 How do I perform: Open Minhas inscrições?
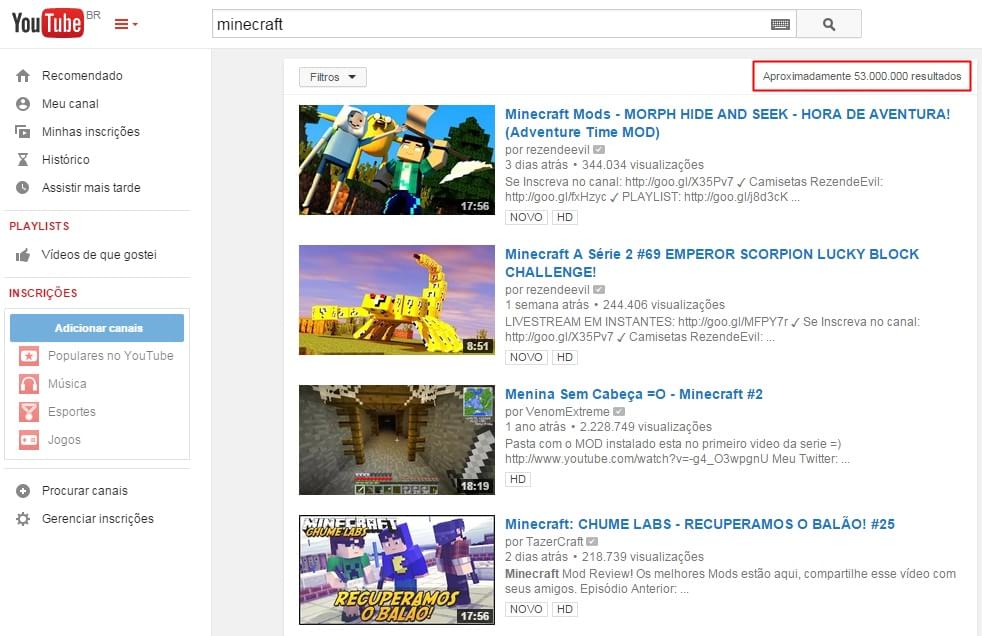tap(91, 132)
